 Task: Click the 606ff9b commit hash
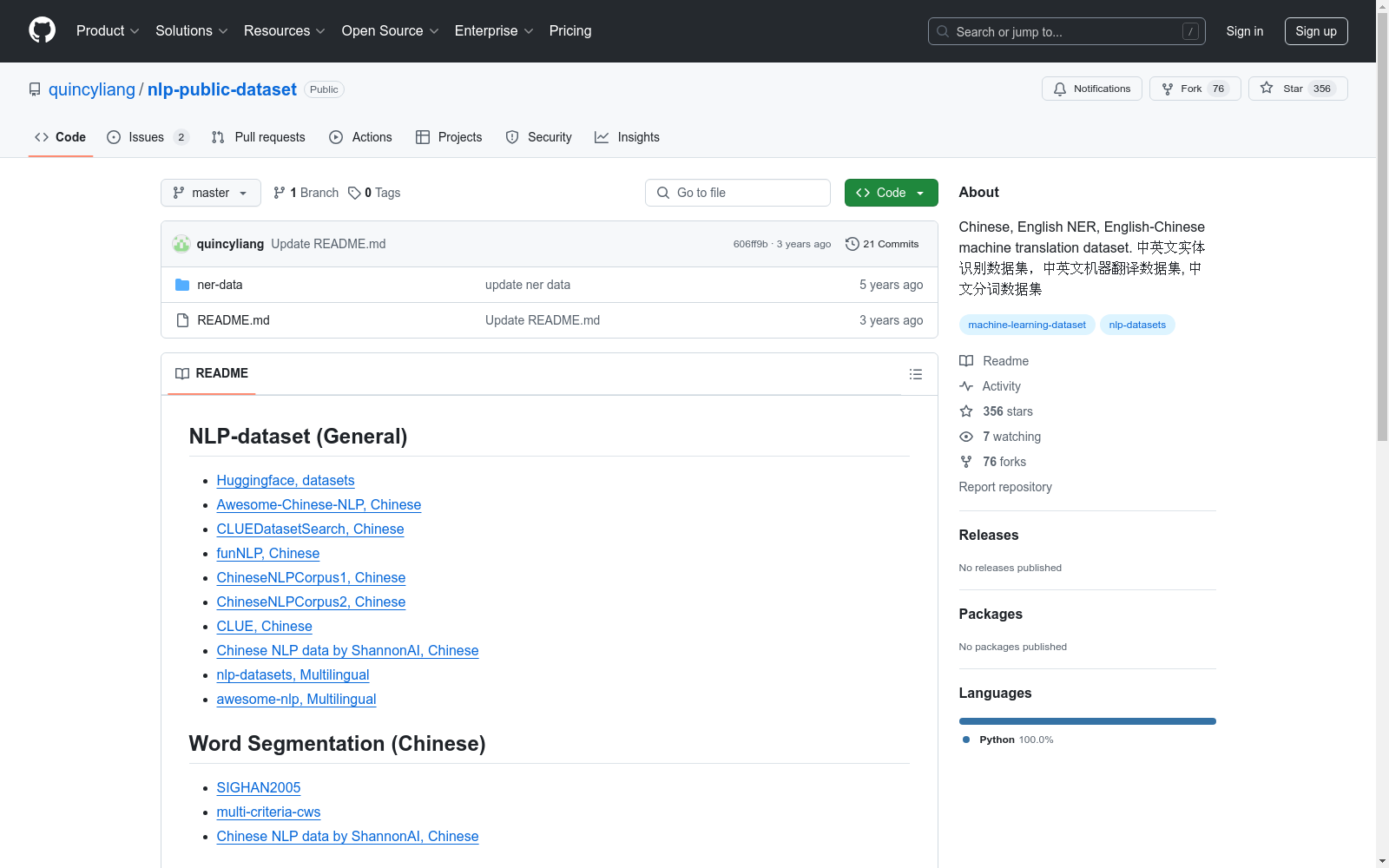coord(751,244)
